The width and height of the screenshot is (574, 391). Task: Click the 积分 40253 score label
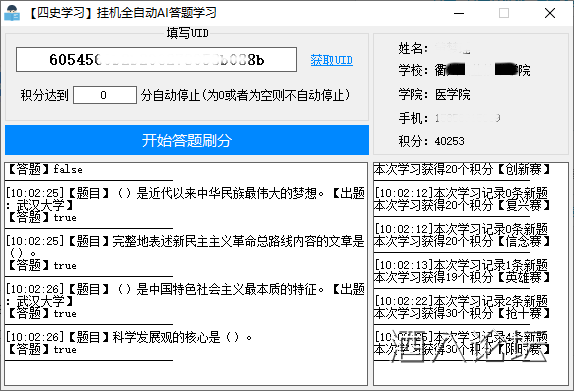[432, 141]
